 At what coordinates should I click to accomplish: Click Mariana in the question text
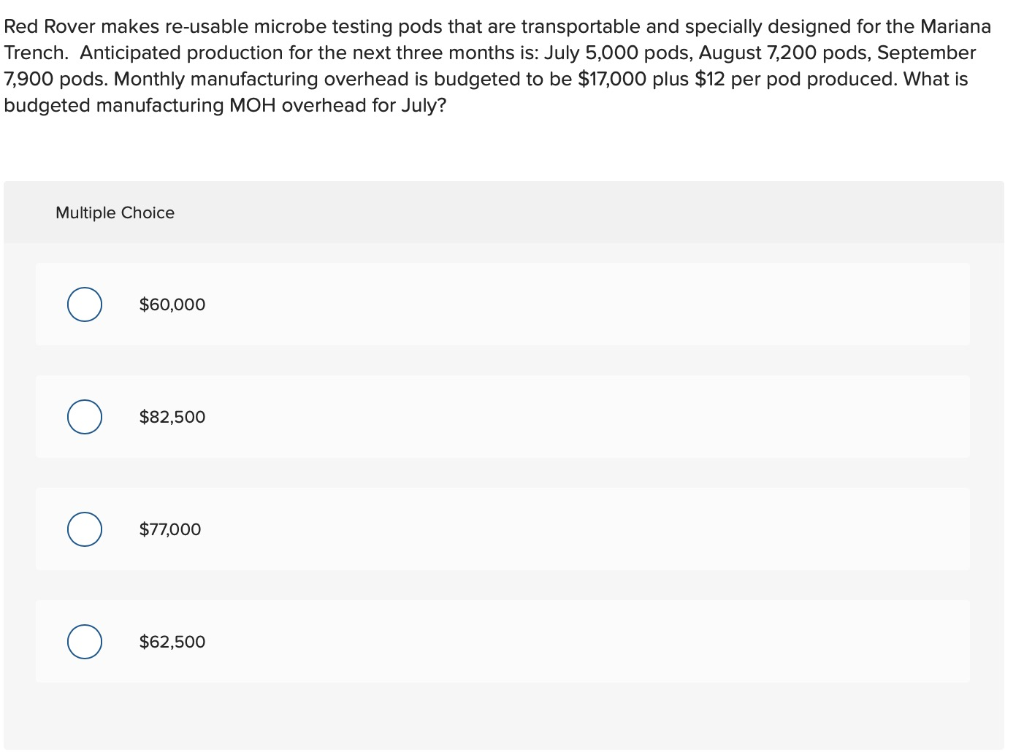(949, 27)
